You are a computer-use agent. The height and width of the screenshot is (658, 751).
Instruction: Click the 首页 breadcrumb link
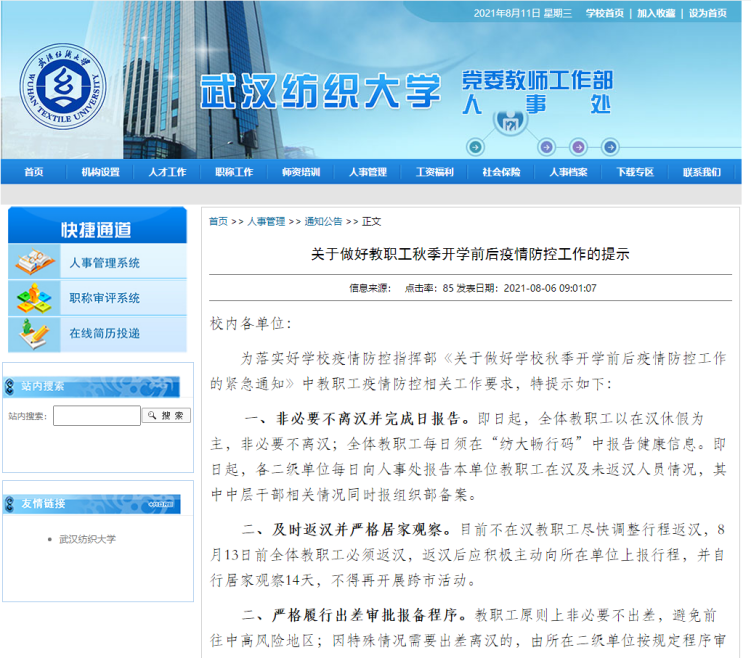coord(218,221)
